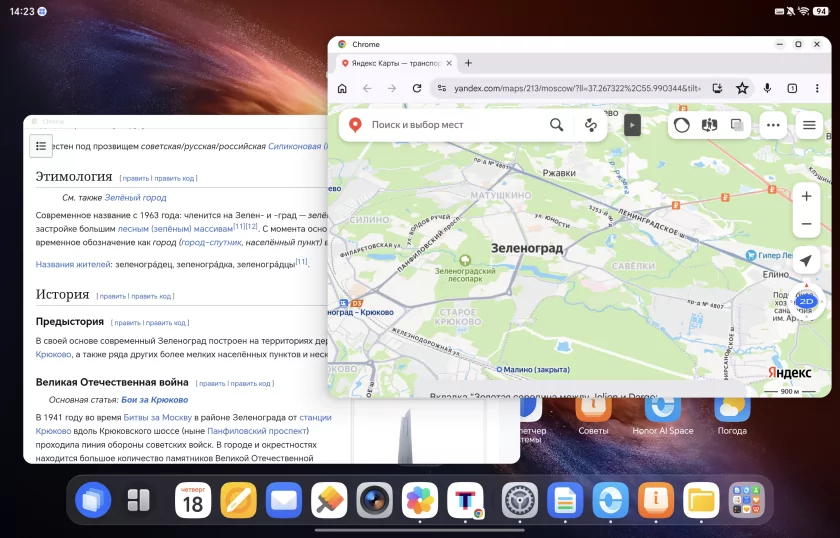
Task: Open map layers selector
Action: [x=737, y=125]
